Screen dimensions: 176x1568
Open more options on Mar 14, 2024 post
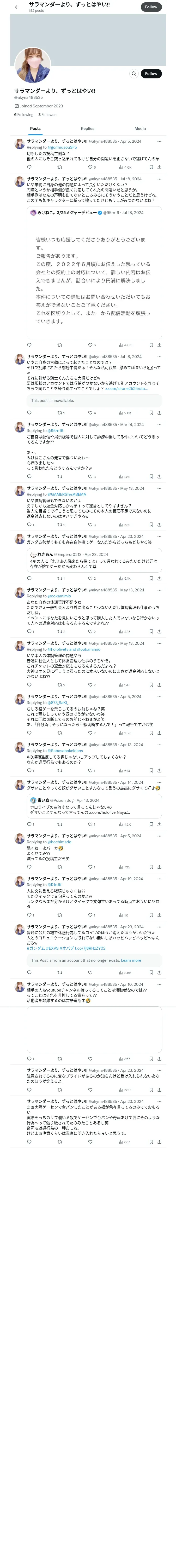[x=159, y=424]
